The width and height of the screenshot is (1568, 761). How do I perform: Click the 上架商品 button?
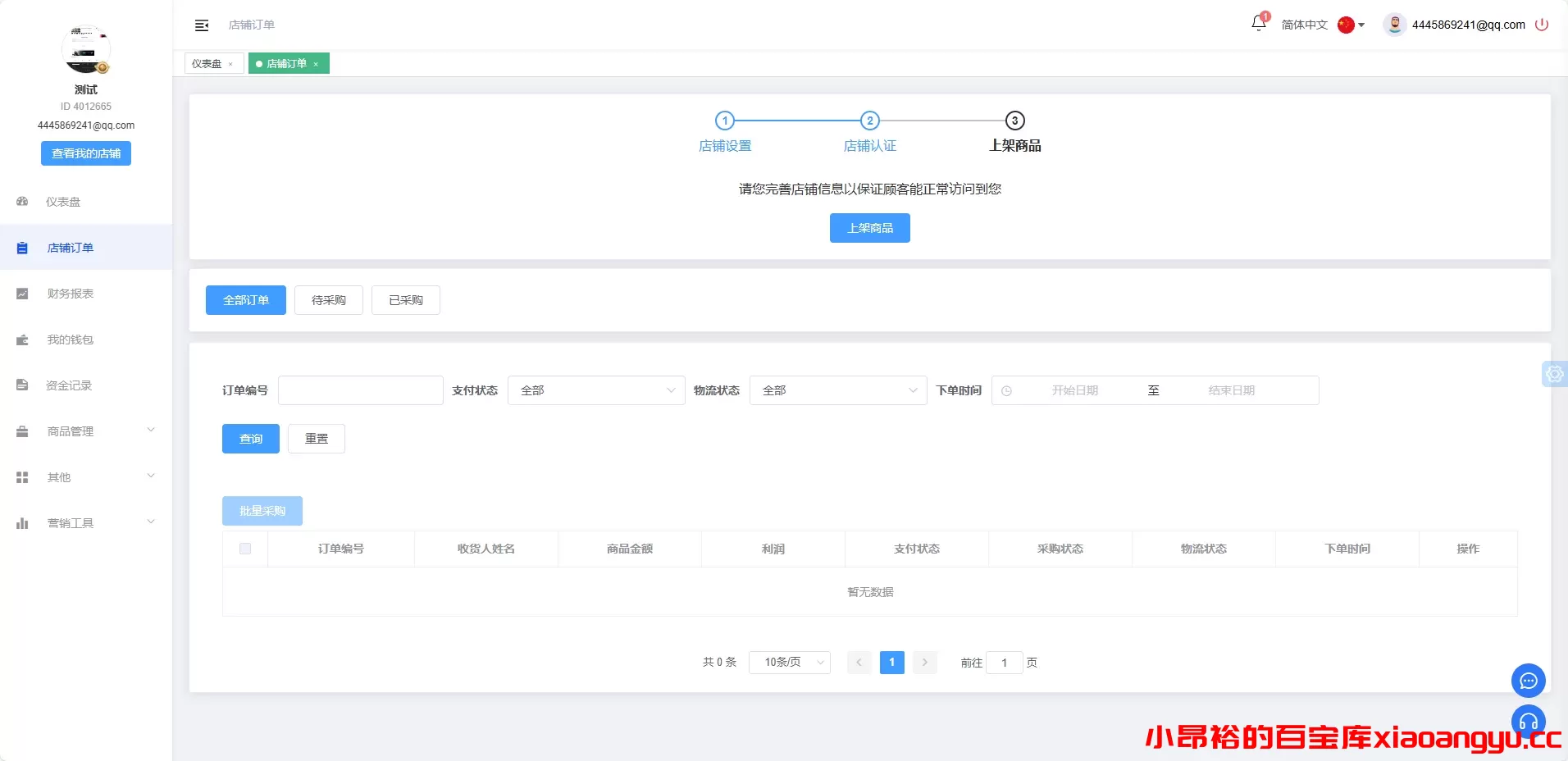[870, 227]
